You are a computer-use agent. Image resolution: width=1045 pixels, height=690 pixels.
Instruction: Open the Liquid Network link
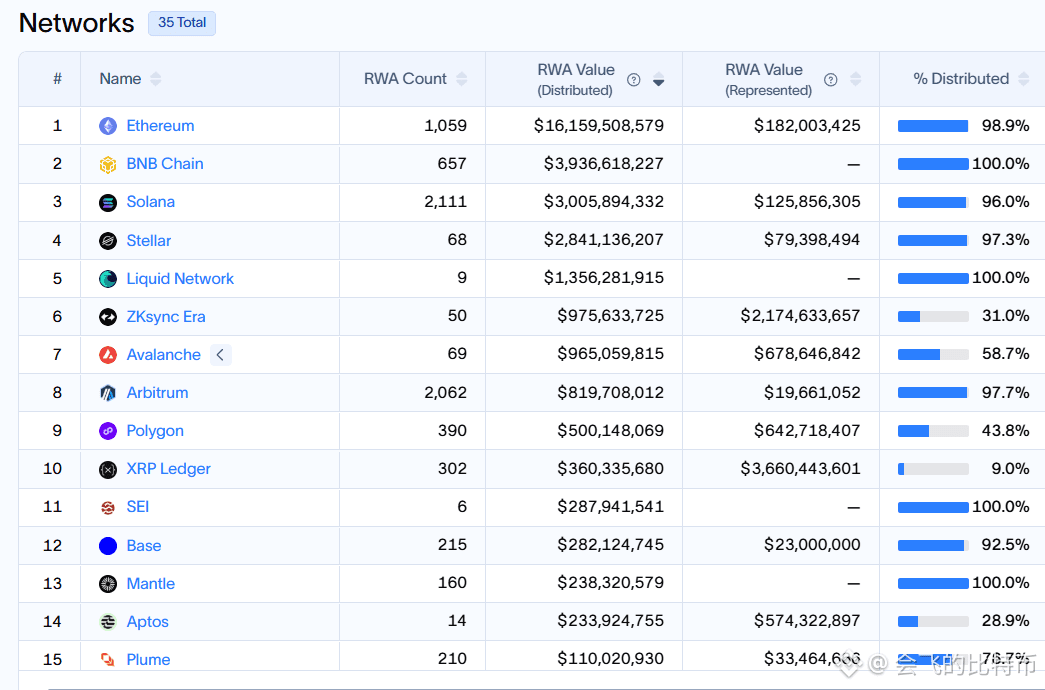point(180,279)
